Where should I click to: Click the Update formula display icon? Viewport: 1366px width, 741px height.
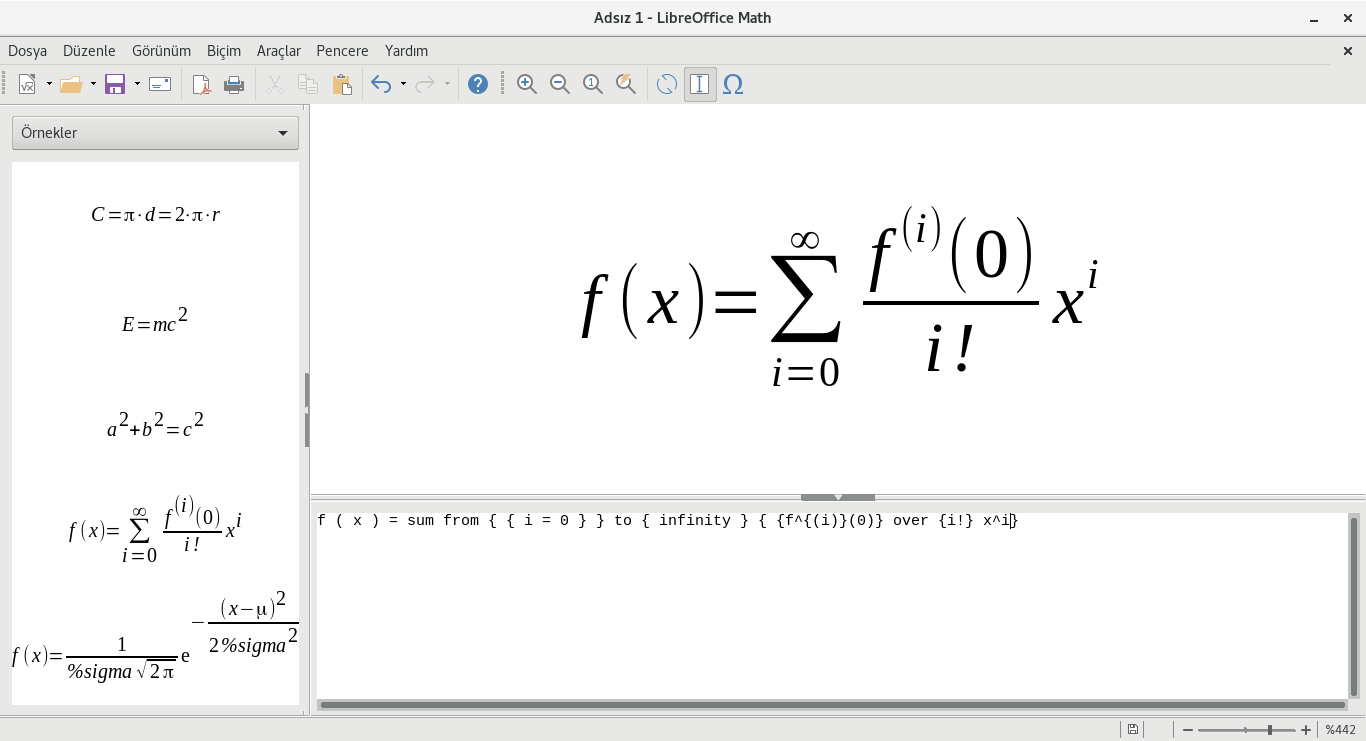click(667, 85)
